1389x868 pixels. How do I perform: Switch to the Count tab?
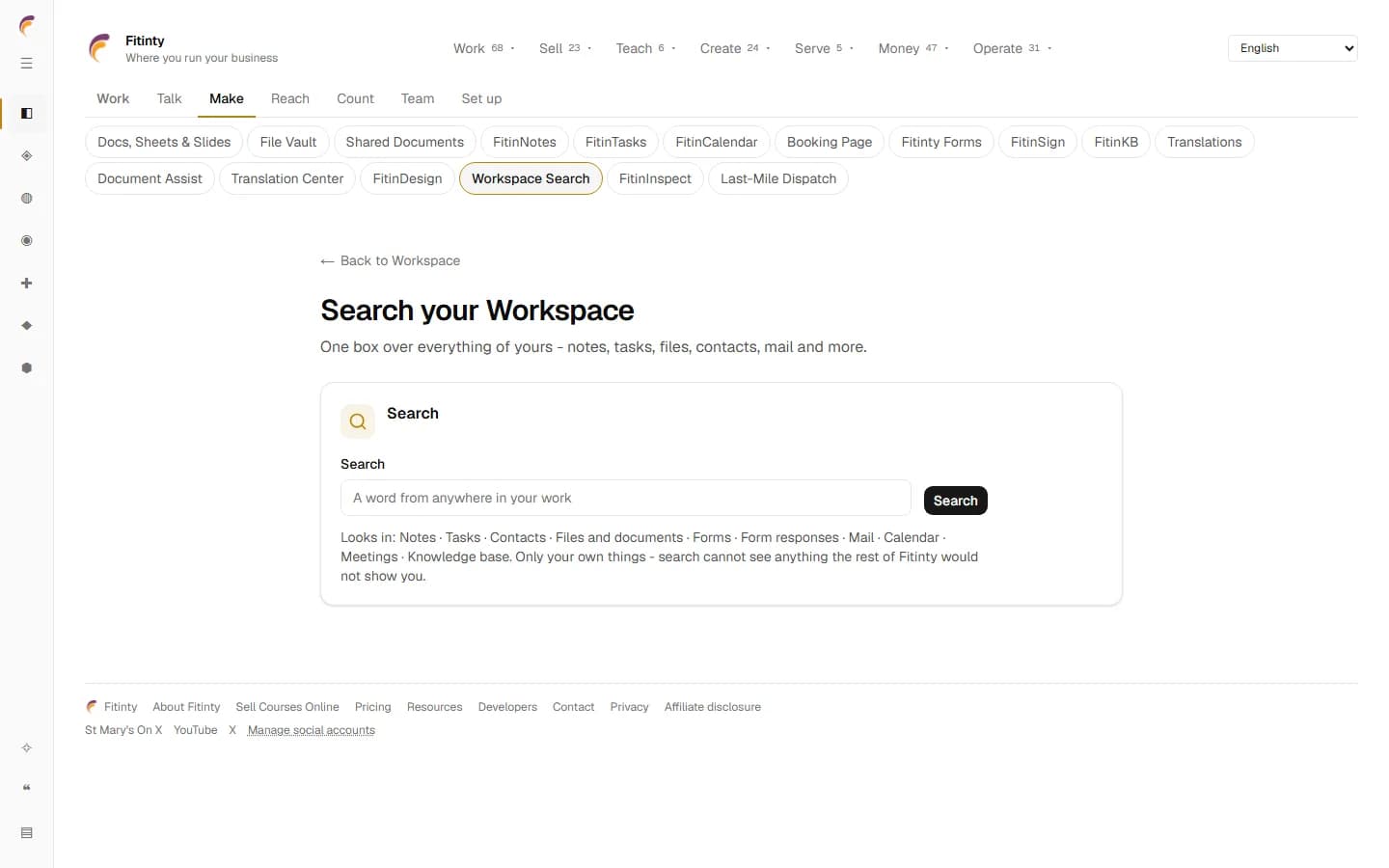[x=355, y=98]
